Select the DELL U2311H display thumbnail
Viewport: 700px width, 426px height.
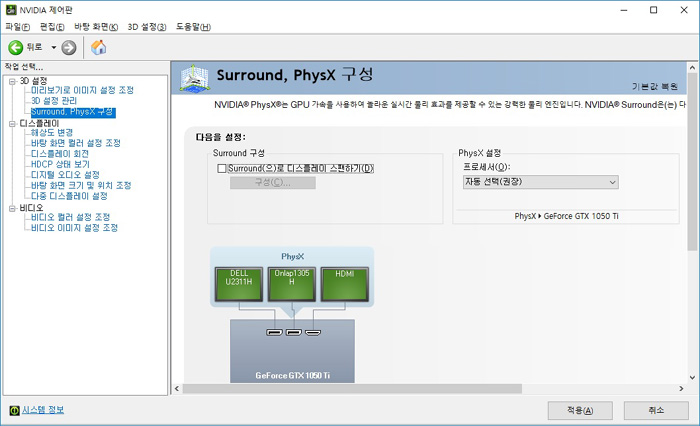239,284
